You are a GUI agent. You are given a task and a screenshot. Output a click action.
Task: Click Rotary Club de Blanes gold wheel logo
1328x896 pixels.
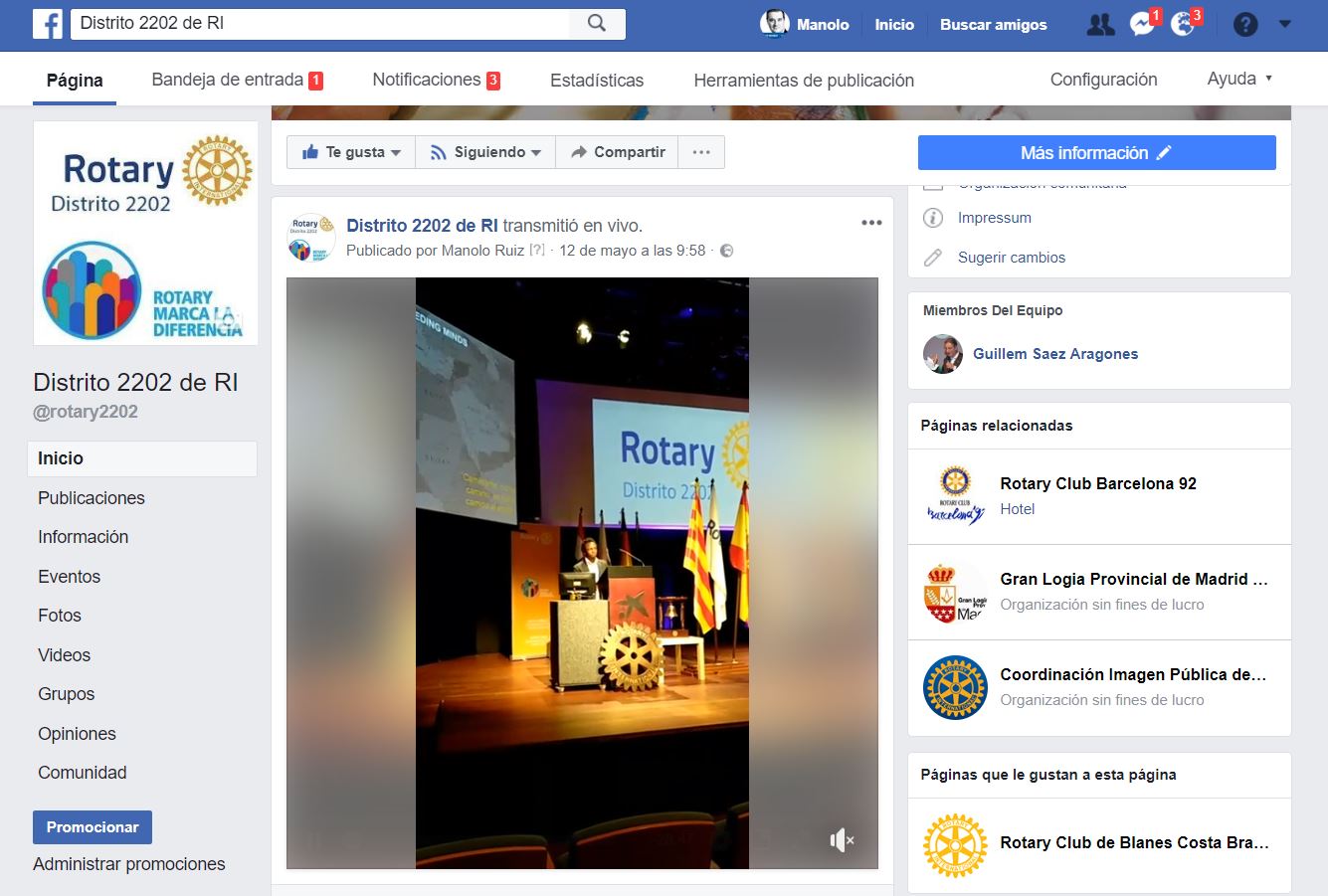pyautogui.click(x=955, y=846)
